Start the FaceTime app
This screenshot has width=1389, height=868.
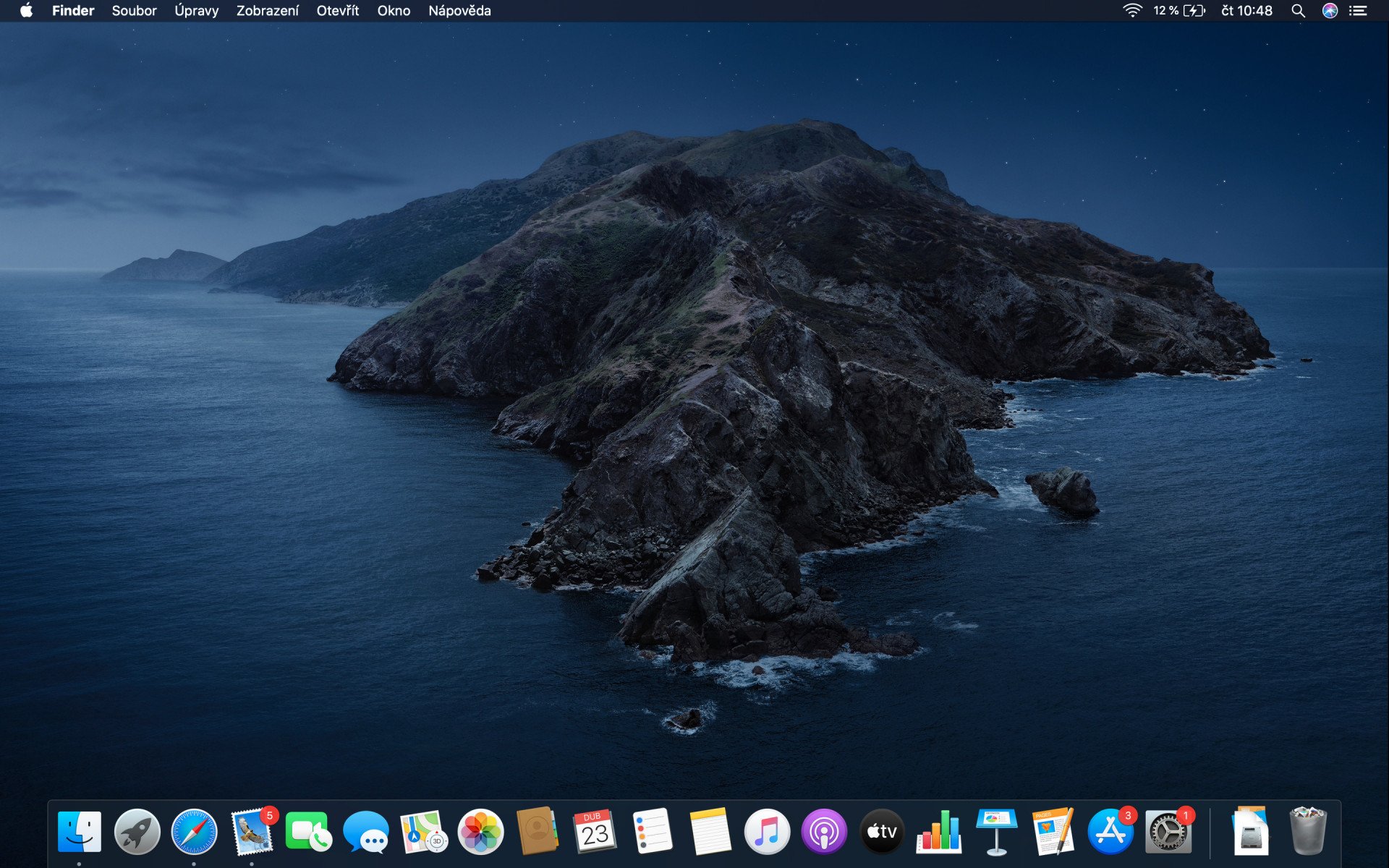coord(309,832)
